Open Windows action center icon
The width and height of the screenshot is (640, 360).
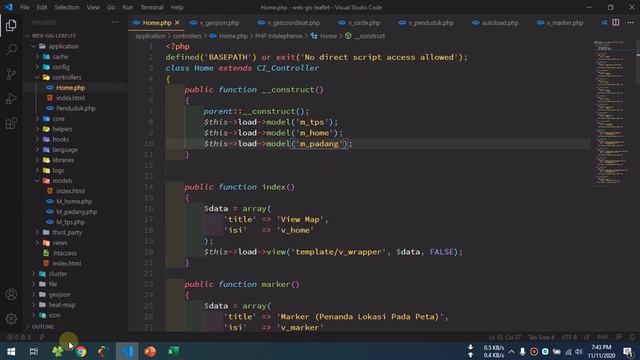(x=628, y=352)
